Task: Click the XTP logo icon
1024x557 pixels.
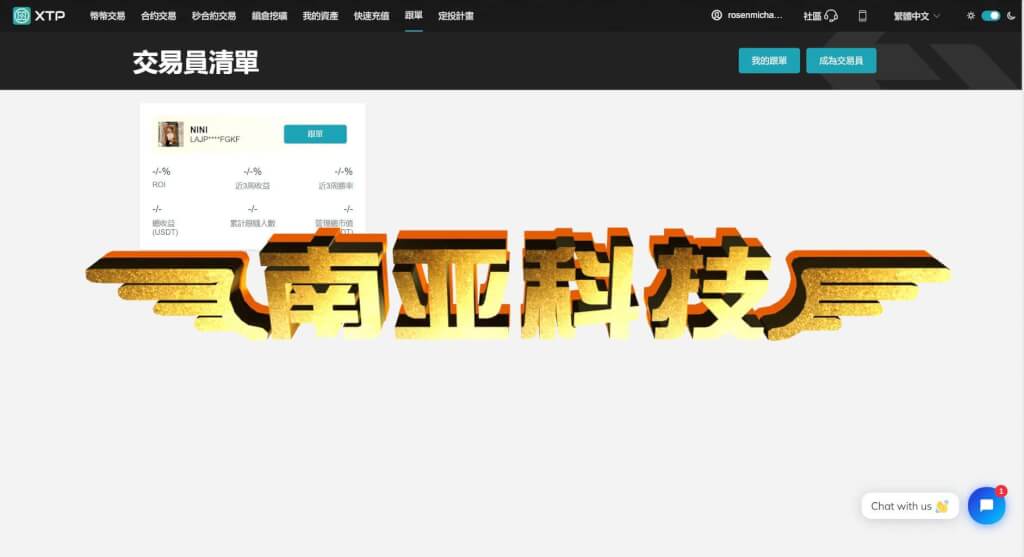Action: tap(22, 16)
